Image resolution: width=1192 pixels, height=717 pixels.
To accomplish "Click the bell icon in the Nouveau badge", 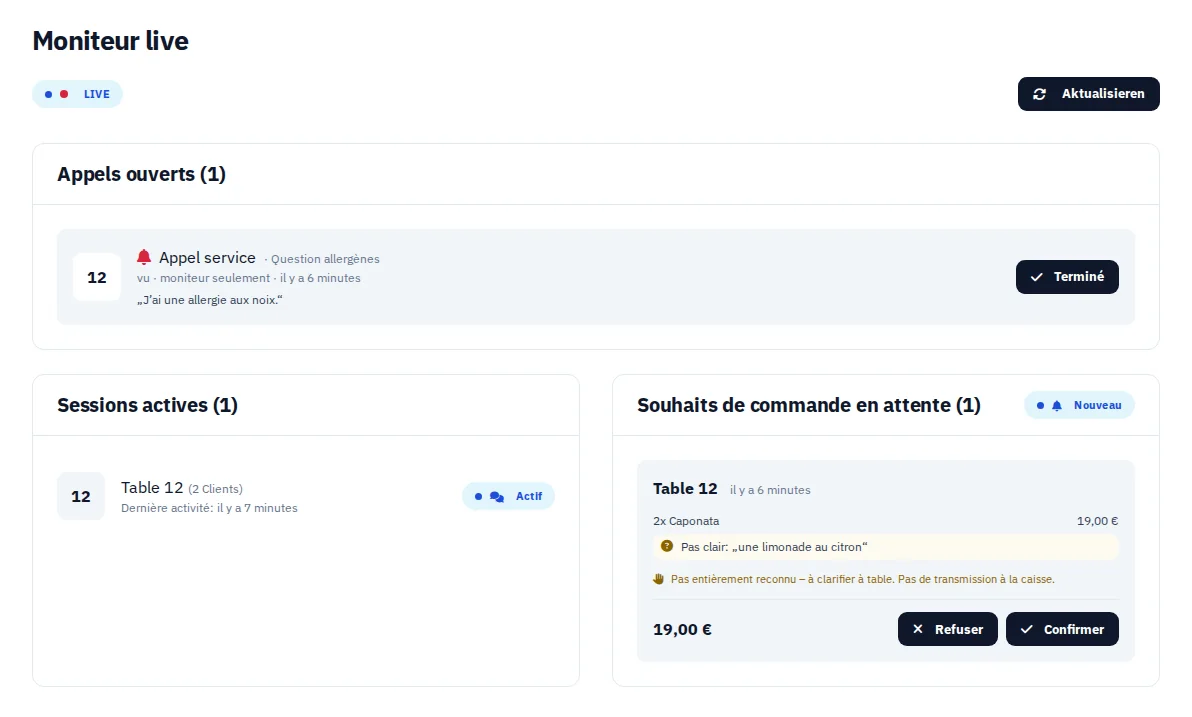I will click(x=1057, y=405).
